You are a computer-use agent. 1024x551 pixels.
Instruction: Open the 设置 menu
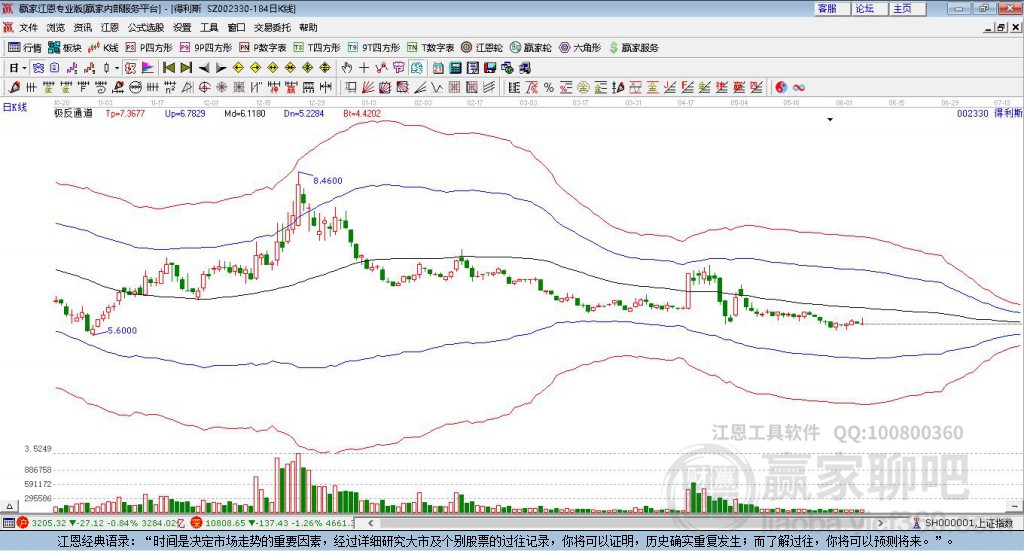point(182,27)
